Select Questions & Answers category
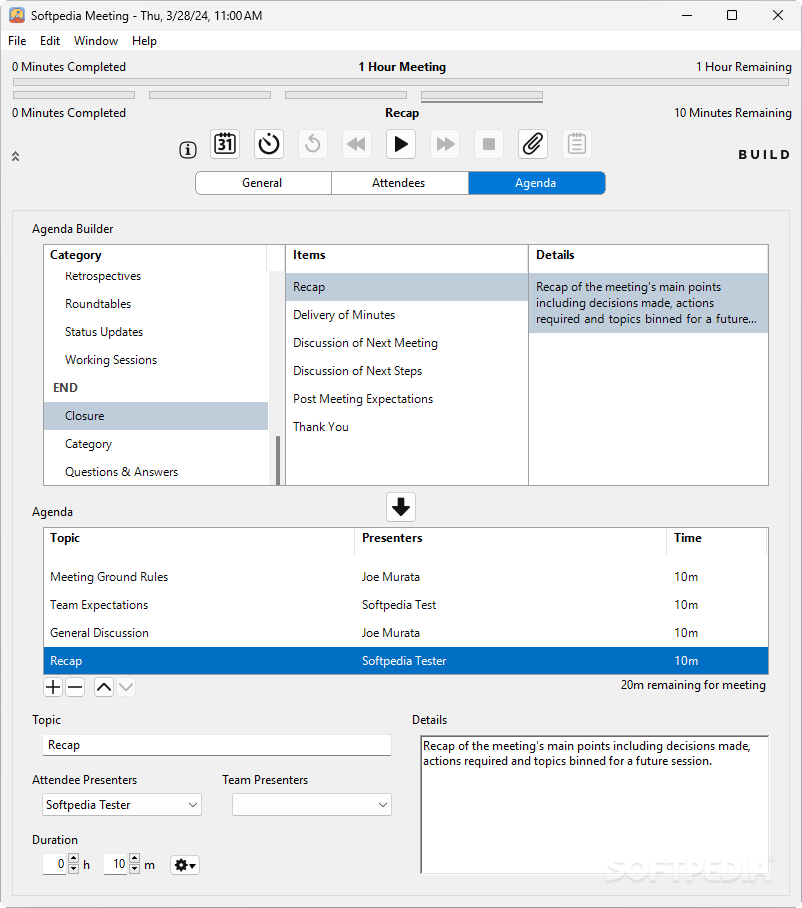 pyautogui.click(x=156, y=472)
